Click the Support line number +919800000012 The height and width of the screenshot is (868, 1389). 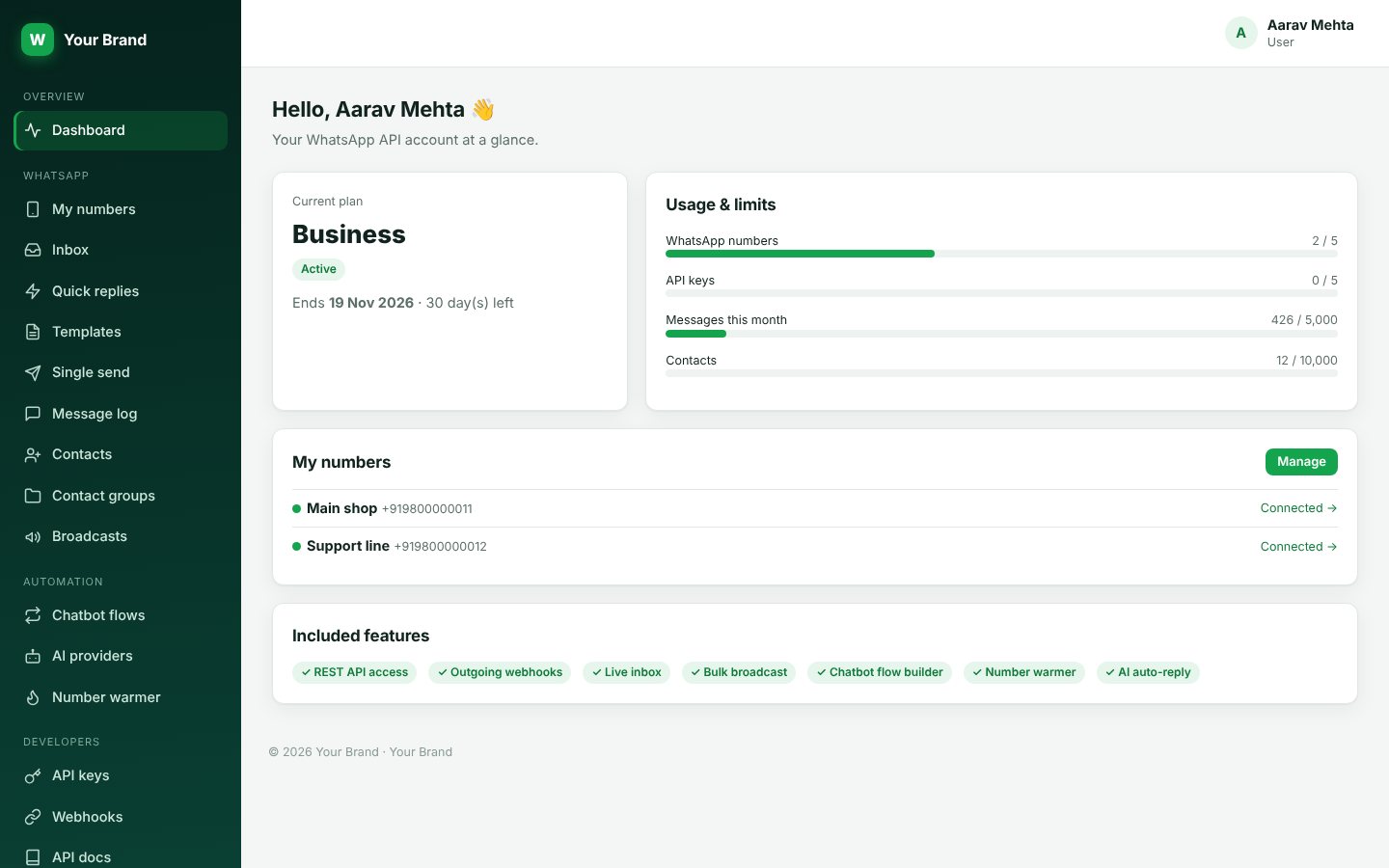coord(441,547)
